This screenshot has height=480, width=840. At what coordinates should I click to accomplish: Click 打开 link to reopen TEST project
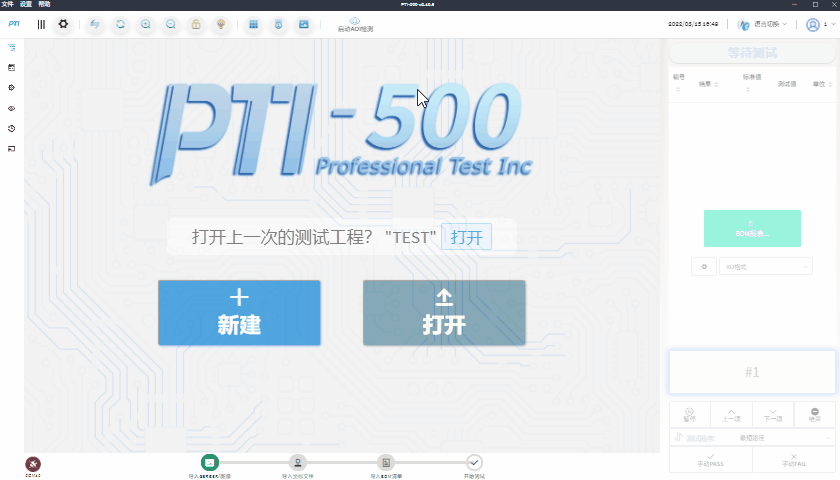(467, 237)
